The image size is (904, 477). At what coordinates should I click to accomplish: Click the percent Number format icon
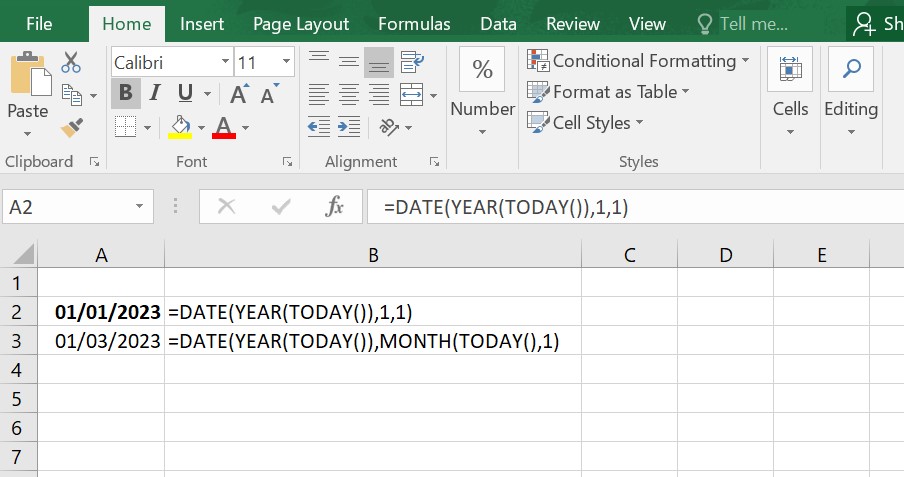pyautogui.click(x=482, y=69)
